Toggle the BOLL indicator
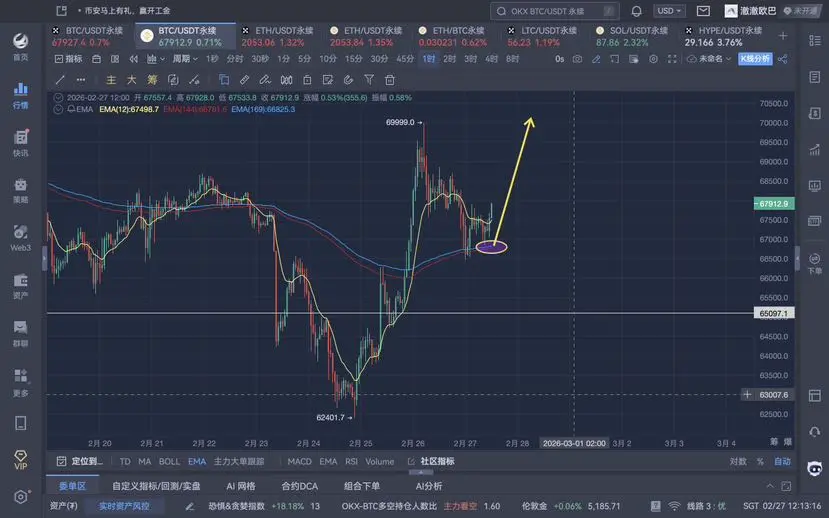Viewport: 829px width, 518px height. coord(169,461)
